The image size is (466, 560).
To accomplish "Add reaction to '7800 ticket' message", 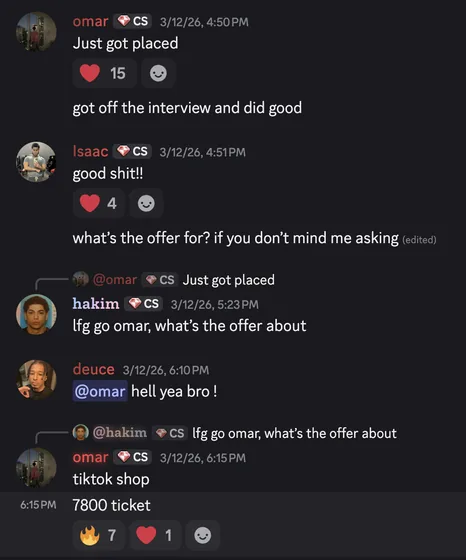I will click(x=202, y=535).
